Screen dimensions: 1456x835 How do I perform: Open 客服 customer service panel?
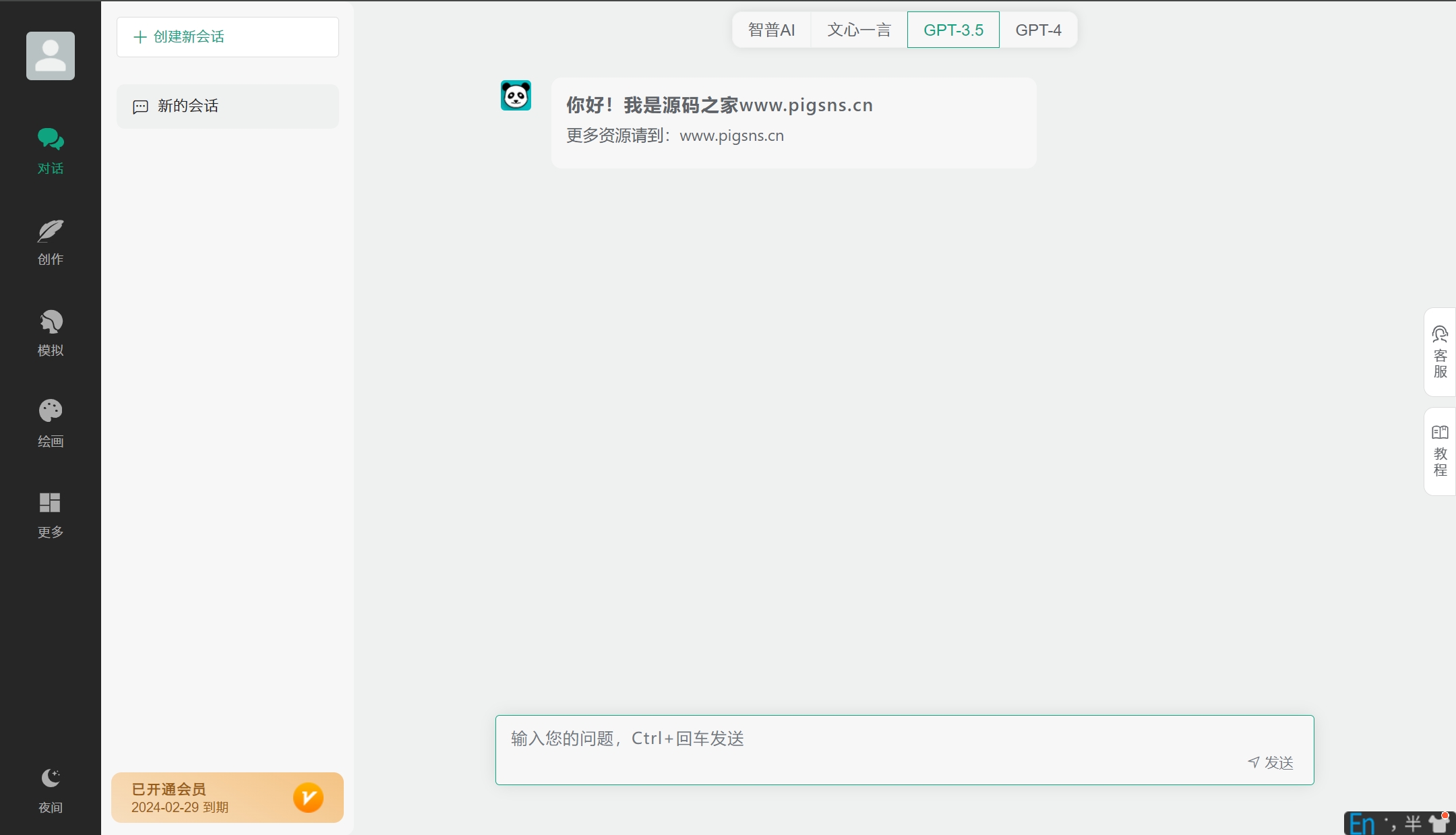pos(1440,352)
